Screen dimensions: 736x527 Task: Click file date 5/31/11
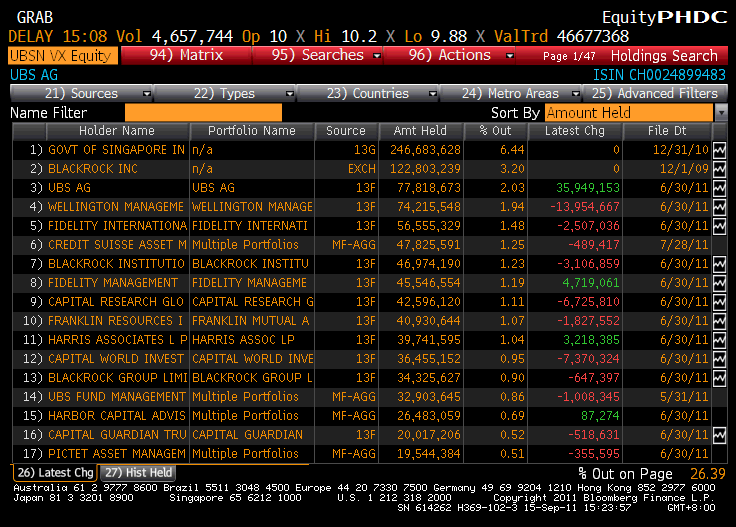684,397
